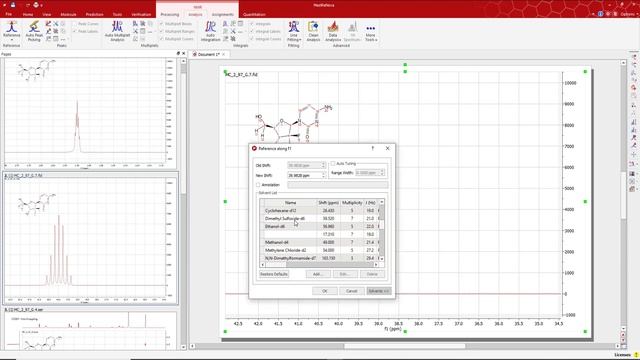Click the NN Spectrum icon
The image size is (640, 360).
pos(352,31)
